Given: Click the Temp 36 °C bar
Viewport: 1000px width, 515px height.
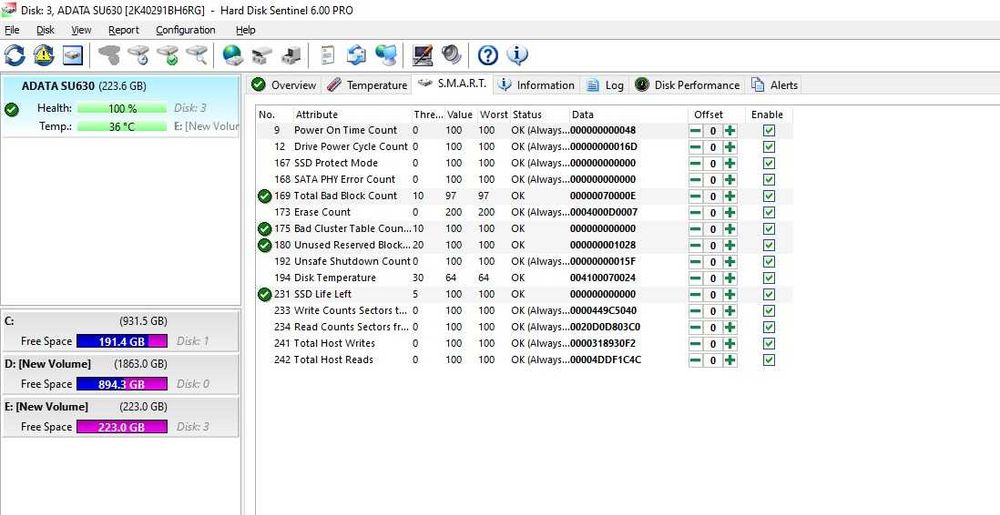Looking at the screenshot, I should pos(122,127).
